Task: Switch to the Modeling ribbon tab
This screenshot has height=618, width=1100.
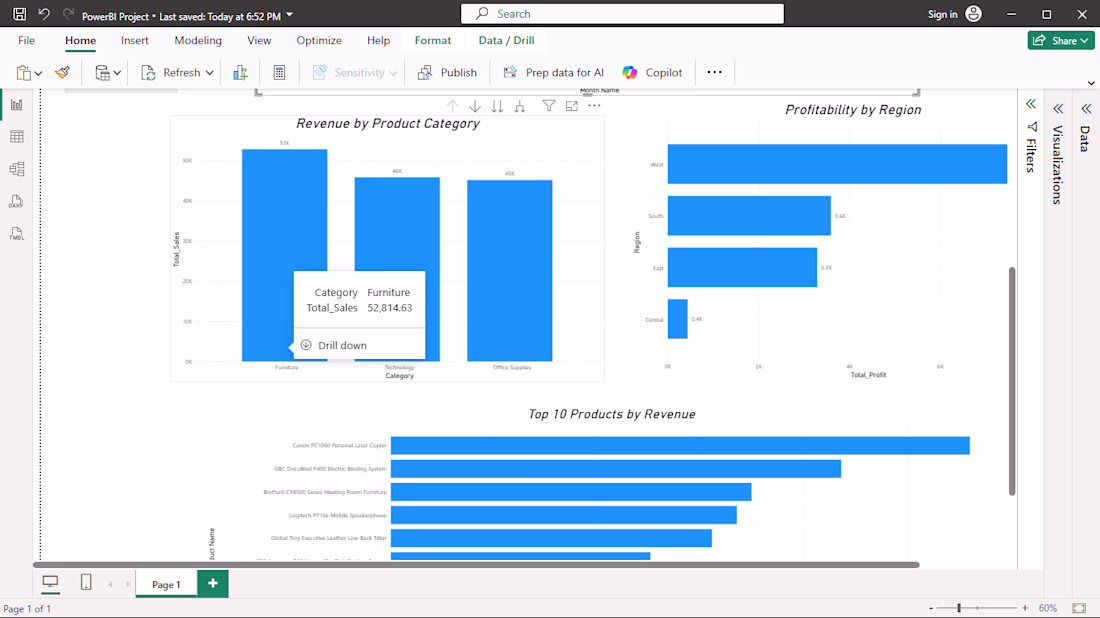Action: pyautogui.click(x=198, y=41)
